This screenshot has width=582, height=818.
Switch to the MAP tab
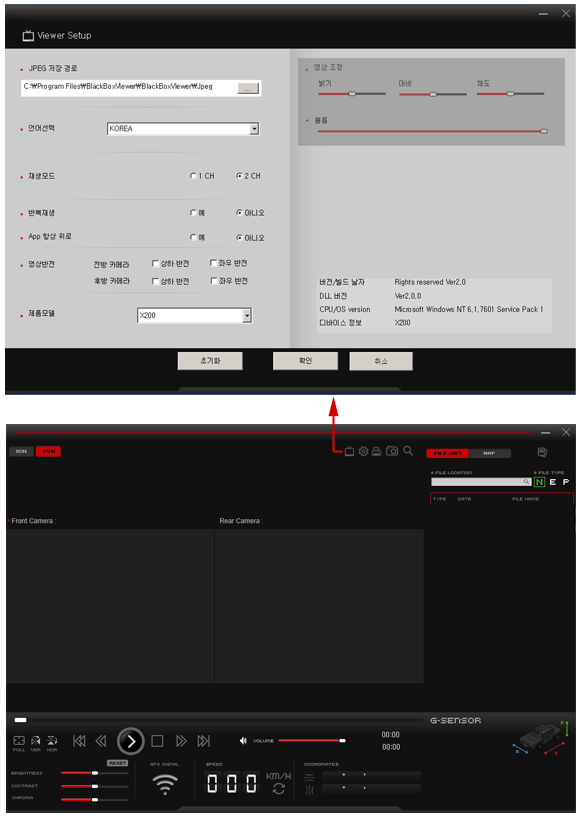[489, 453]
